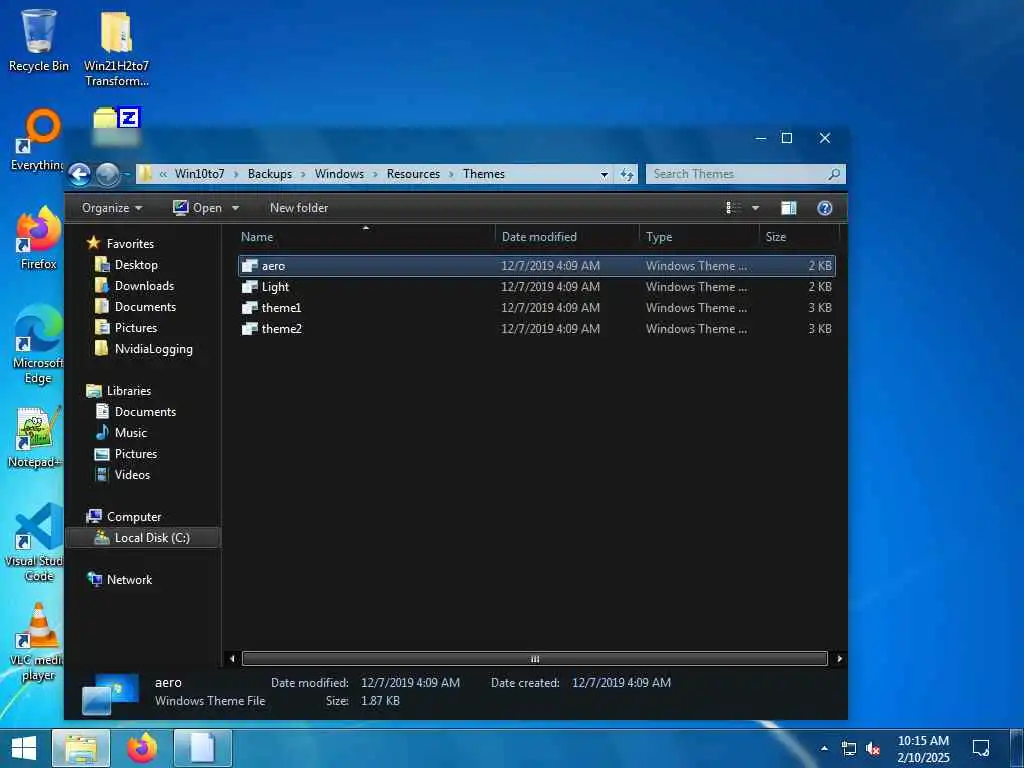Screen dimensions: 1024x768
Task: Click File Explorer on the taskbar
Action: click(x=81, y=748)
